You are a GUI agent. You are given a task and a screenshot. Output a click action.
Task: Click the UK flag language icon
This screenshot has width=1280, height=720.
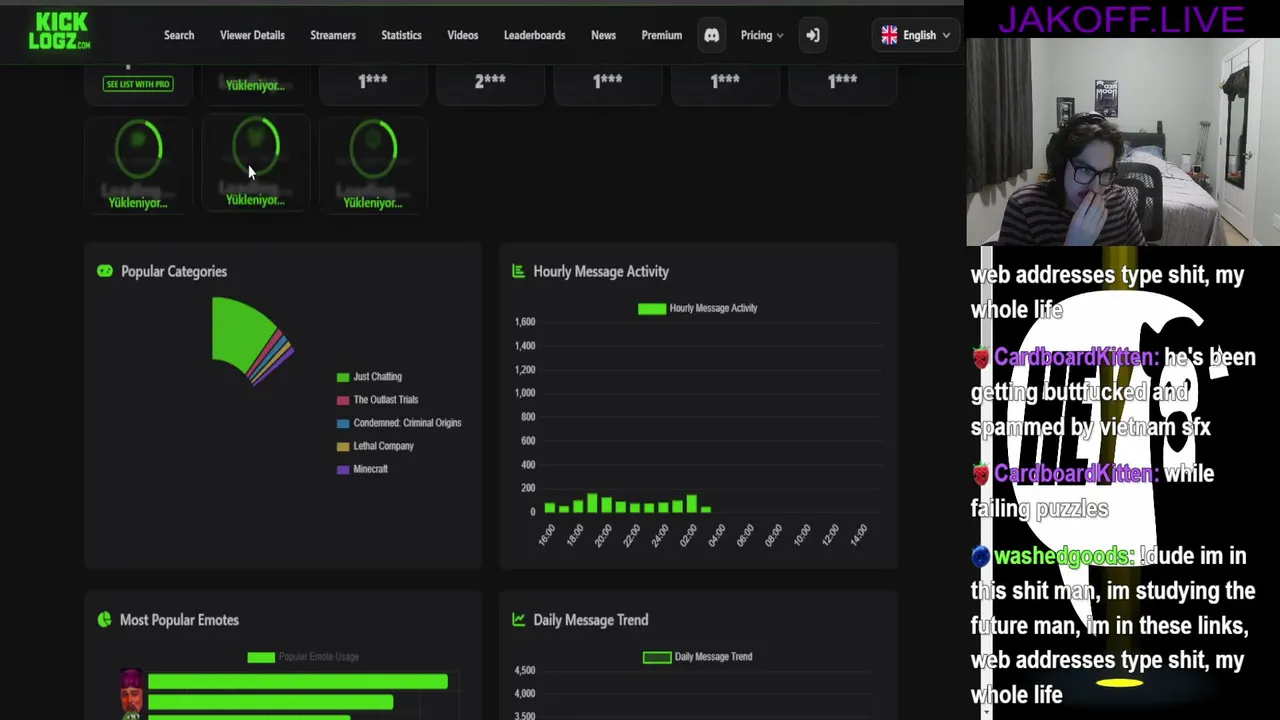(x=889, y=35)
